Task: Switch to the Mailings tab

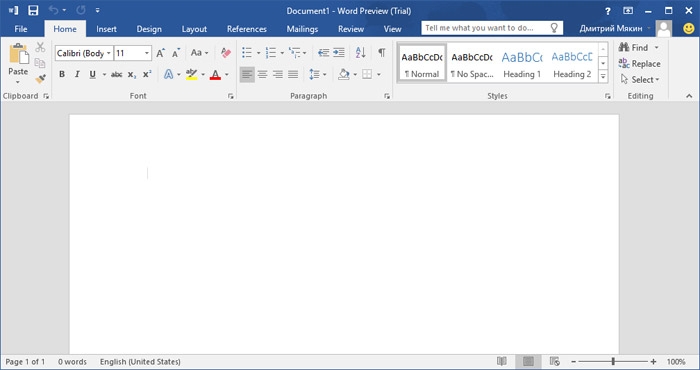Action: [x=302, y=29]
